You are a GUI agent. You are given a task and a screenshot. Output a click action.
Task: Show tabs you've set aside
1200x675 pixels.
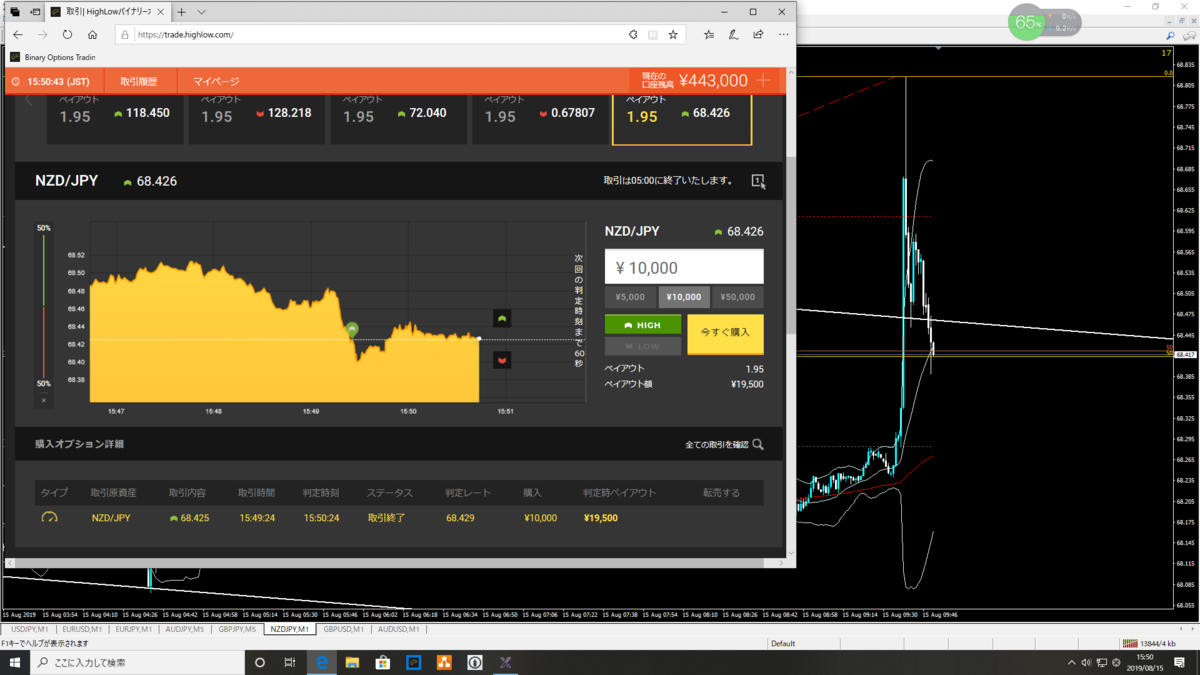click(15, 12)
